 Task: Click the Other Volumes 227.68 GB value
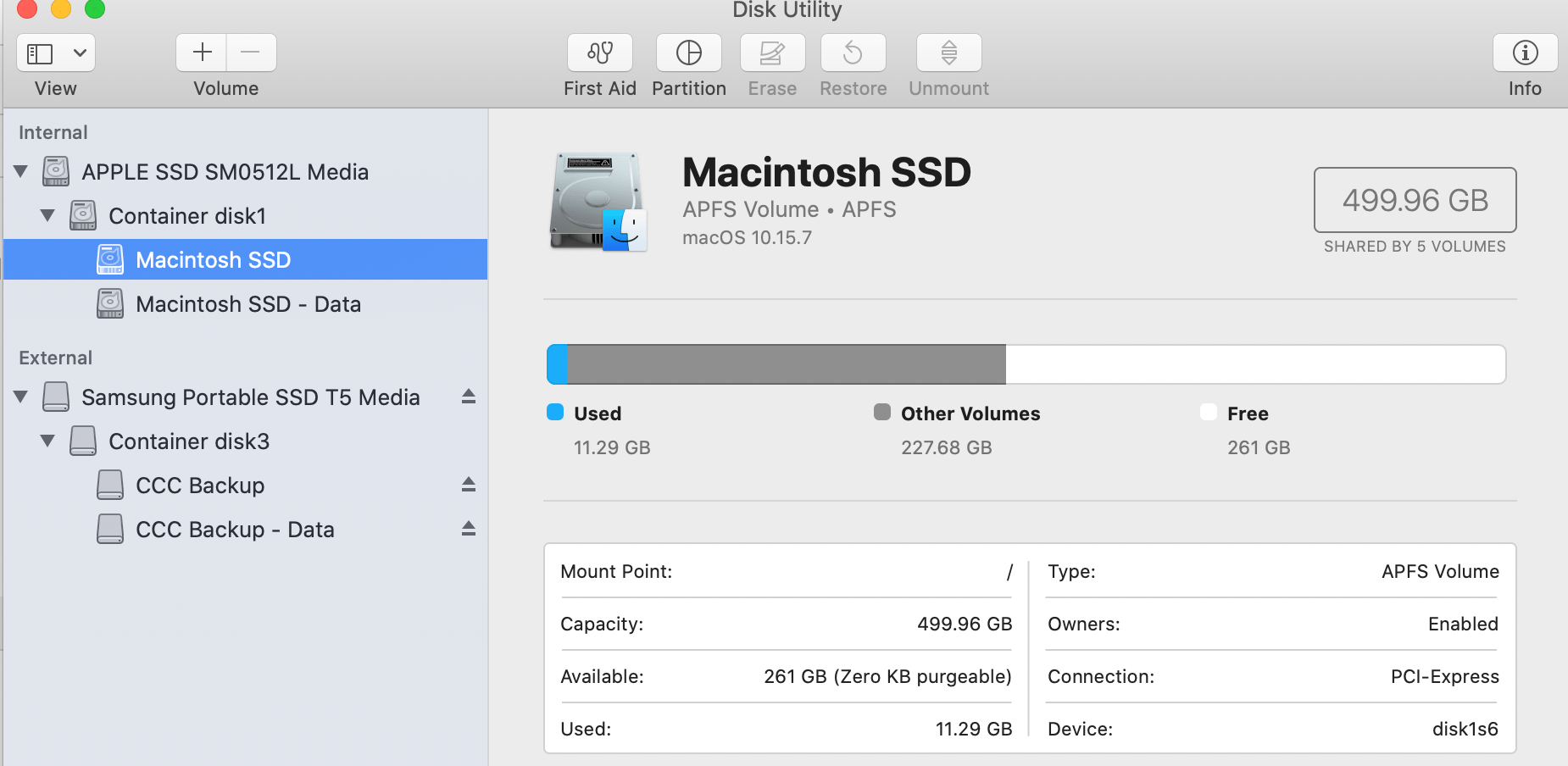pos(946,447)
